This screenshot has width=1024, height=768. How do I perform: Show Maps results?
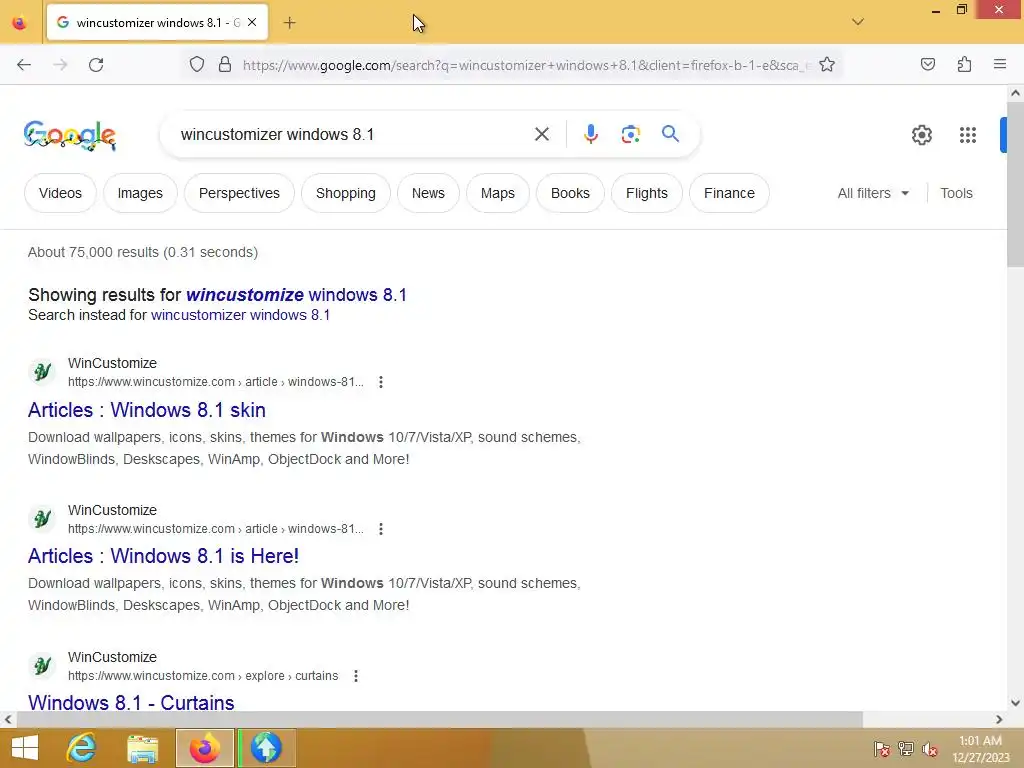point(498,193)
